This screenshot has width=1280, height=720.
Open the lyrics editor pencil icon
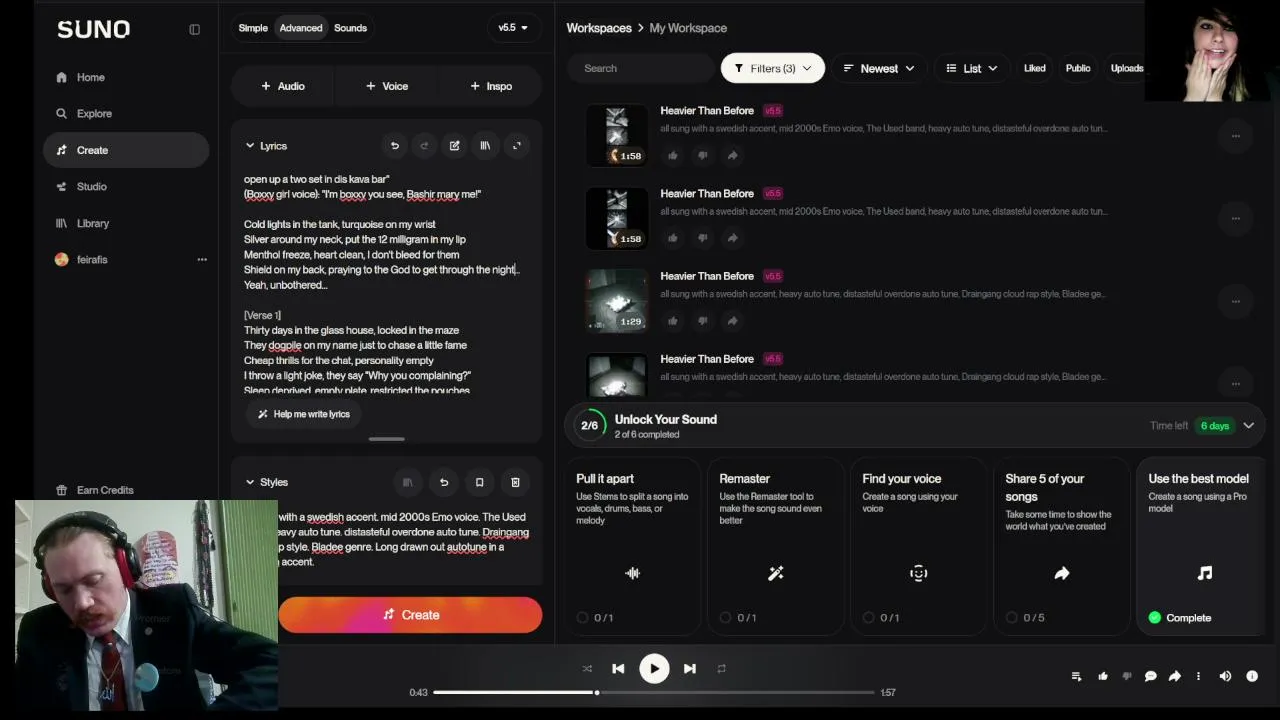(x=455, y=146)
